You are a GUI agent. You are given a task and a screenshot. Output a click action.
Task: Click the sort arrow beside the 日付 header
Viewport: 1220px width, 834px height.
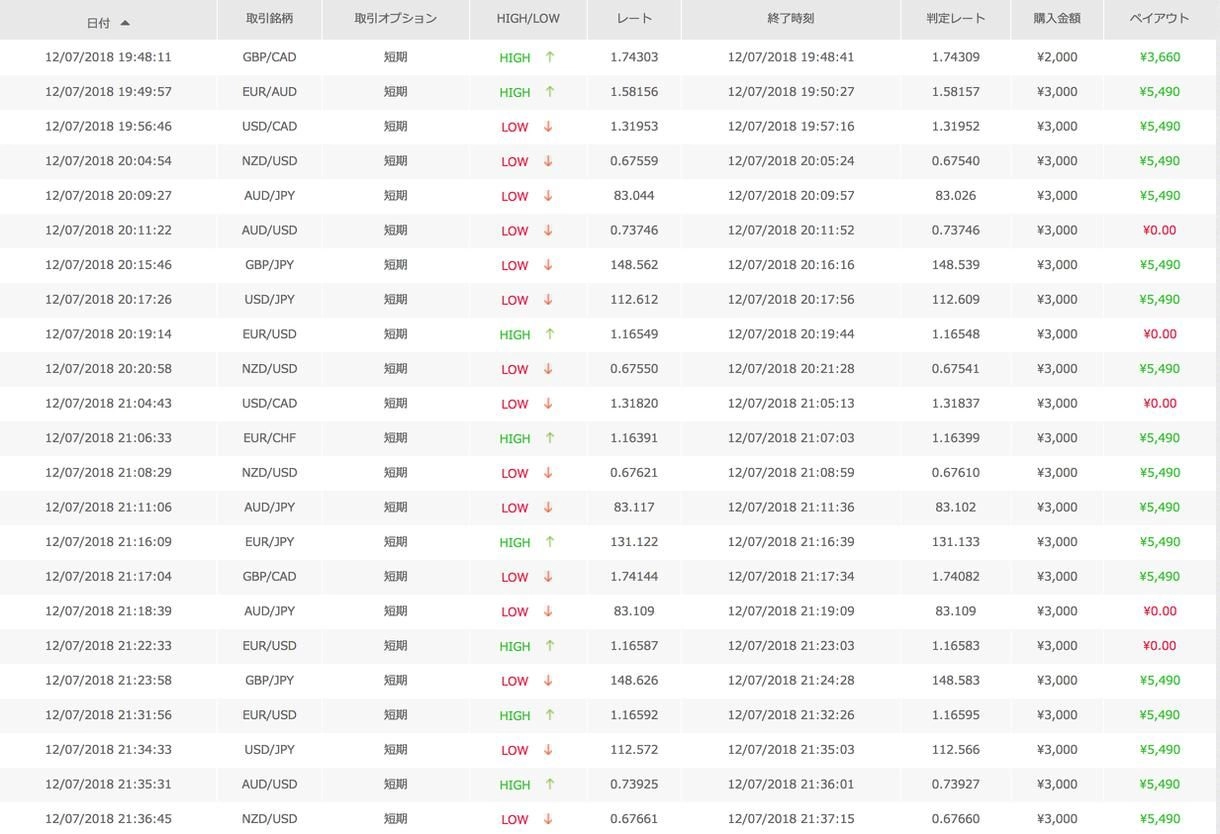(125, 23)
